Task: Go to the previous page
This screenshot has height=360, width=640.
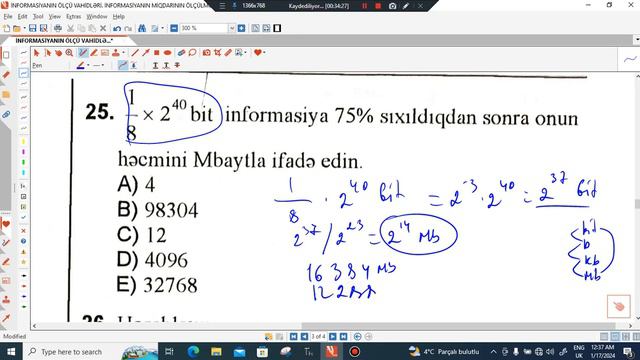Action: coord(304,336)
